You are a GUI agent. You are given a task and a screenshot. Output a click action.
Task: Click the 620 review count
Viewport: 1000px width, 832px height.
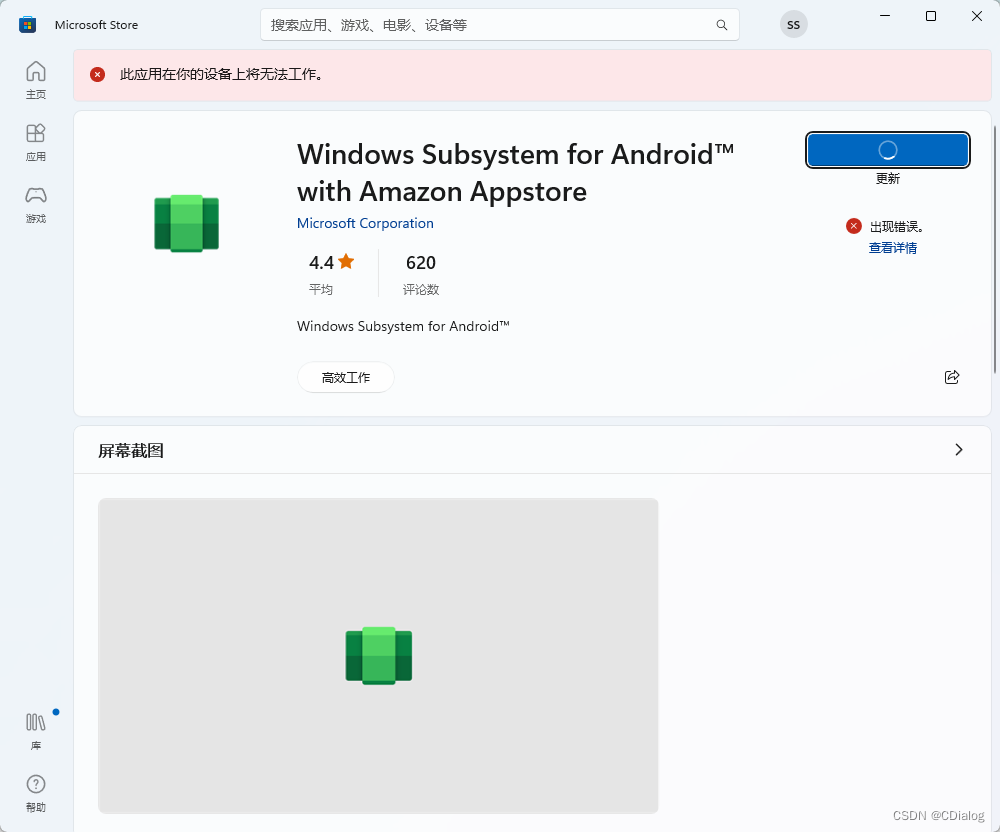[421, 263]
